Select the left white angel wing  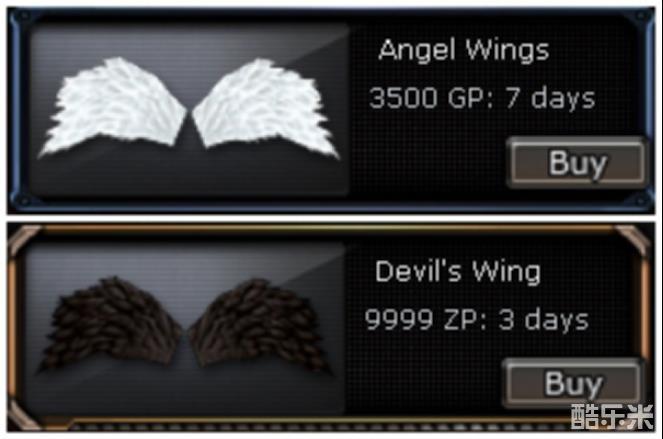point(113,106)
